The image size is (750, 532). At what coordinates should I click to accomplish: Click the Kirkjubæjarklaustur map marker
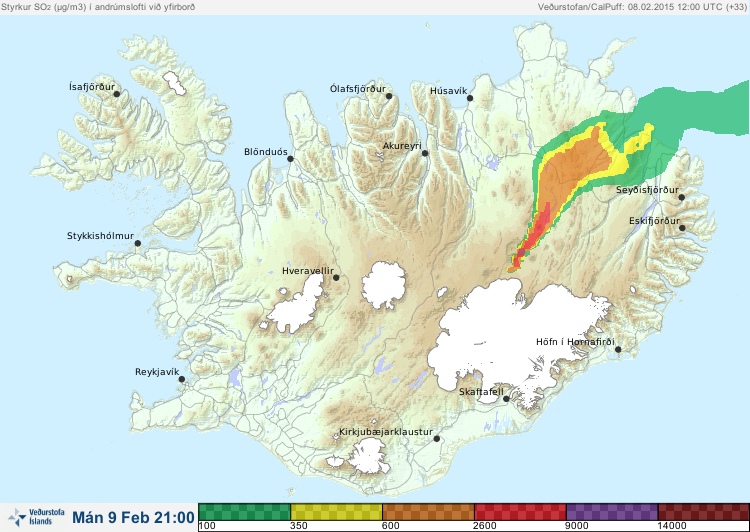[x=436, y=439]
